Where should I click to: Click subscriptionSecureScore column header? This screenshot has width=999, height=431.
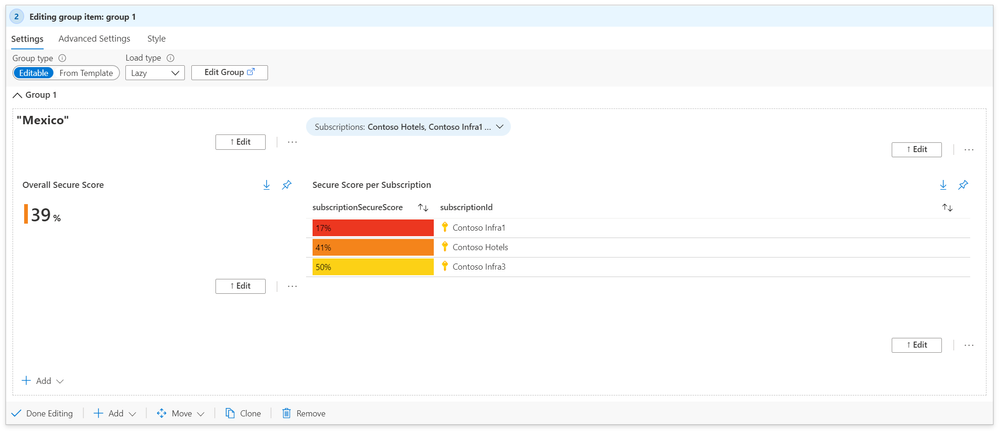click(x=357, y=208)
